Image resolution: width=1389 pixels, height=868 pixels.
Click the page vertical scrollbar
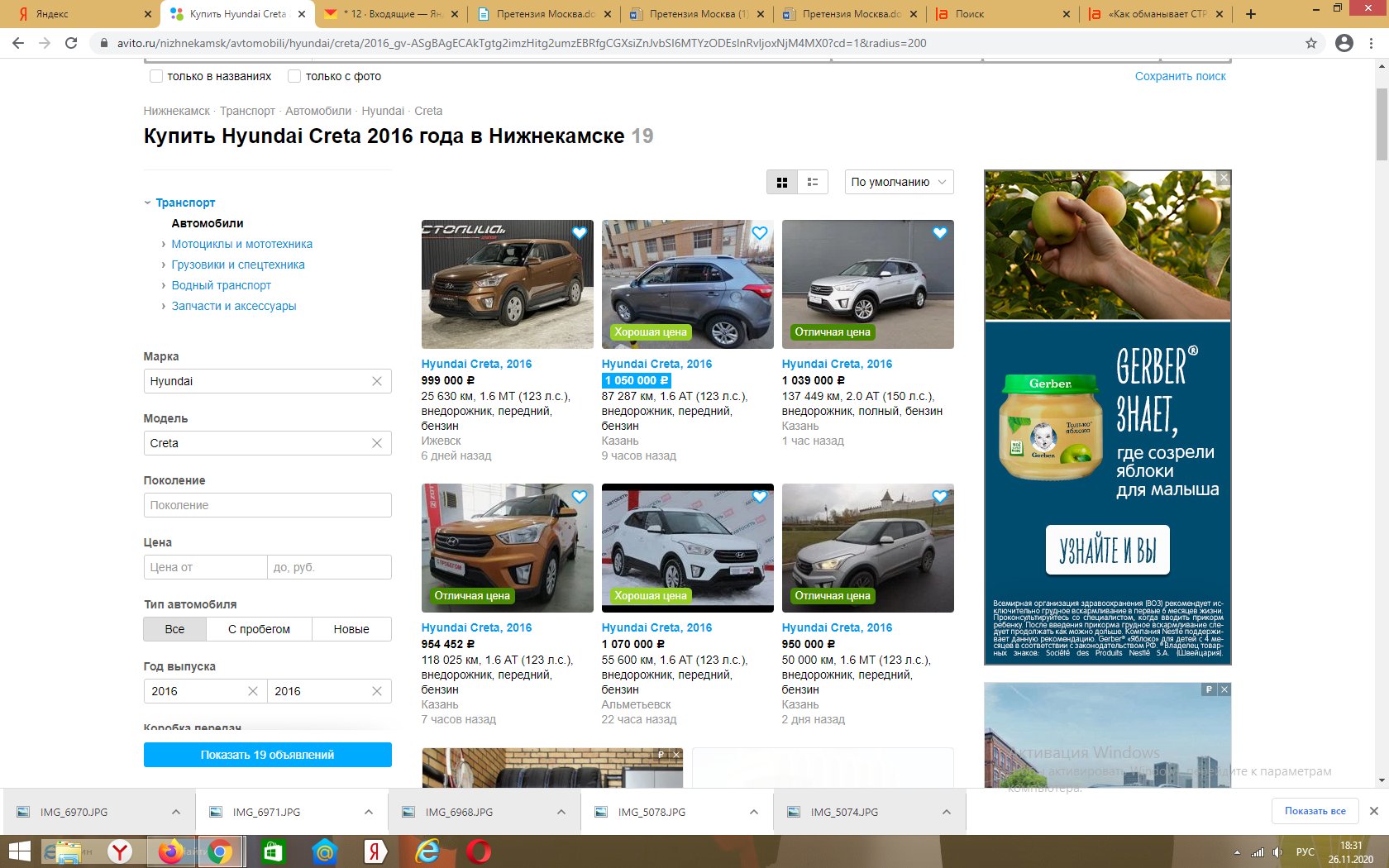[x=1382, y=124]
